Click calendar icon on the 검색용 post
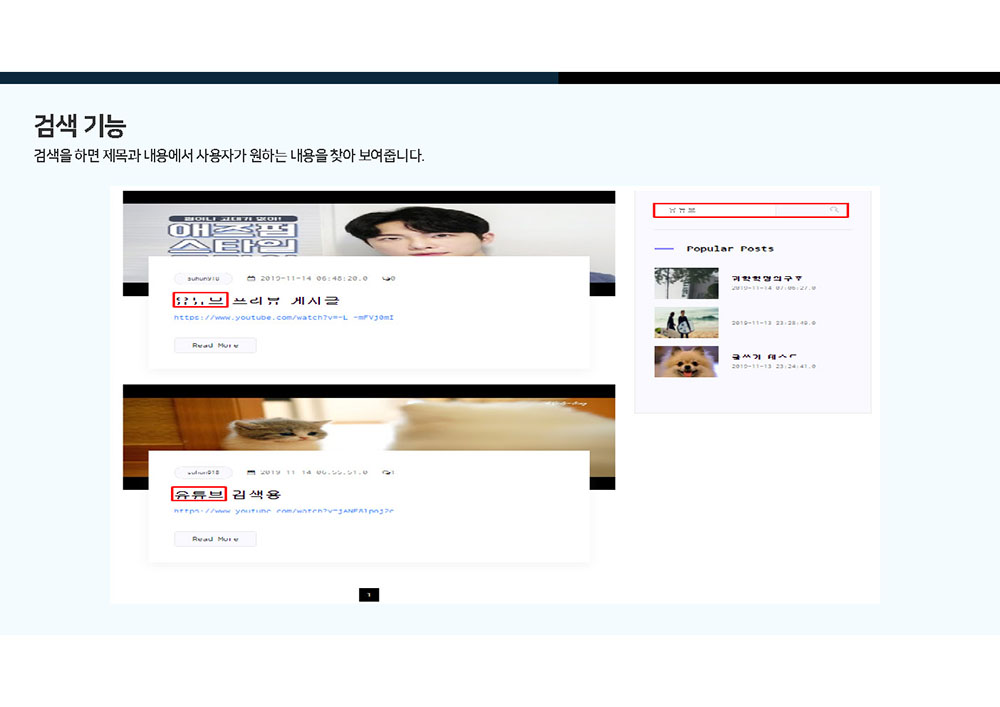The width and height of the screenshot is (1000, 707). point(251,472)
